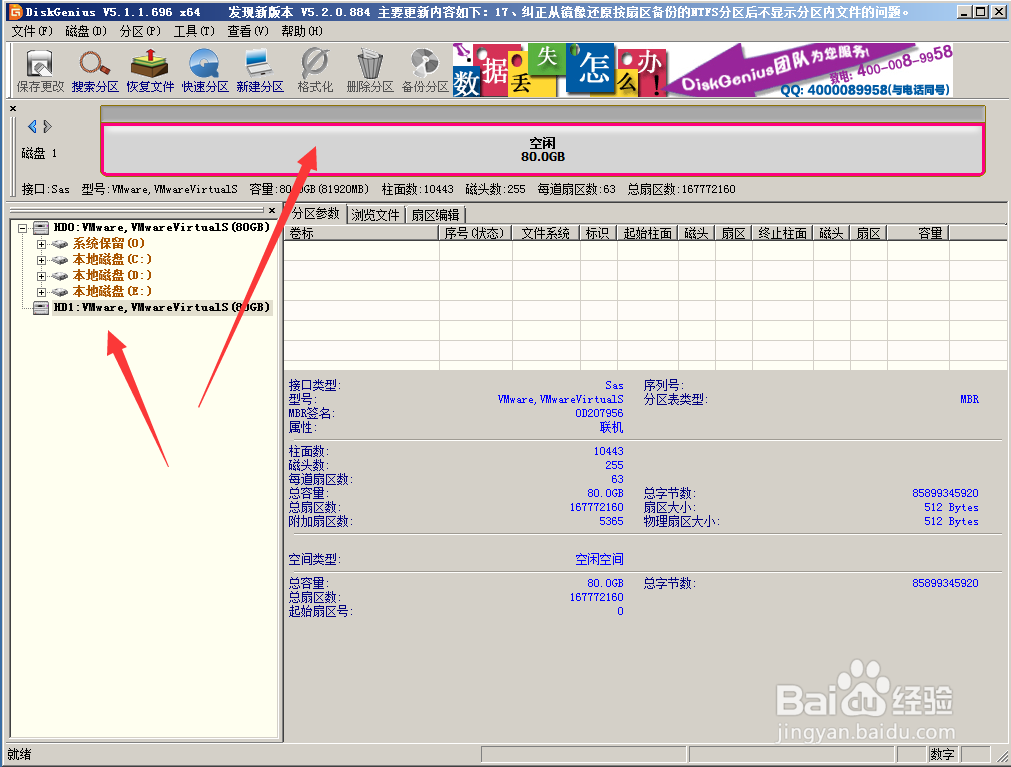Open the 文件(F) menu

32,31
